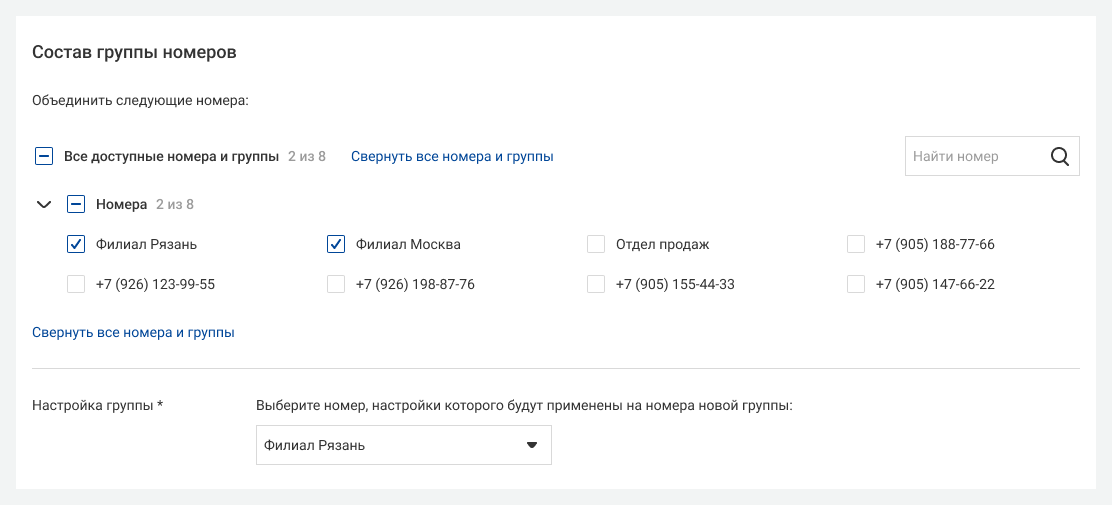Select number +7 (905) 188-77-66 checkbox
Screen dimensions: 1112x505
coord(856,244)
